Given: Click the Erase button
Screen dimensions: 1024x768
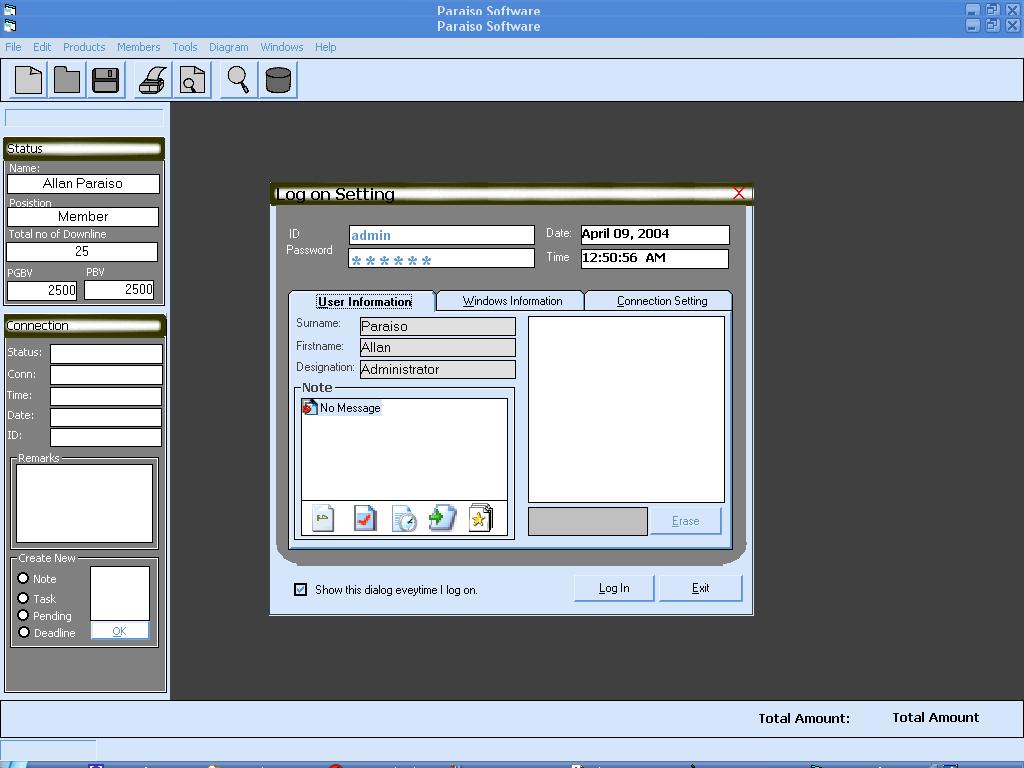Looking at the screenshot, I should (686, 521).
